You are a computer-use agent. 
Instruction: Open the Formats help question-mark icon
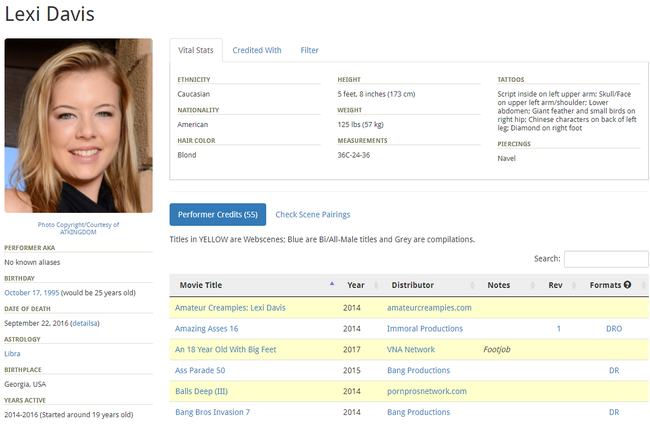(627, 285)
